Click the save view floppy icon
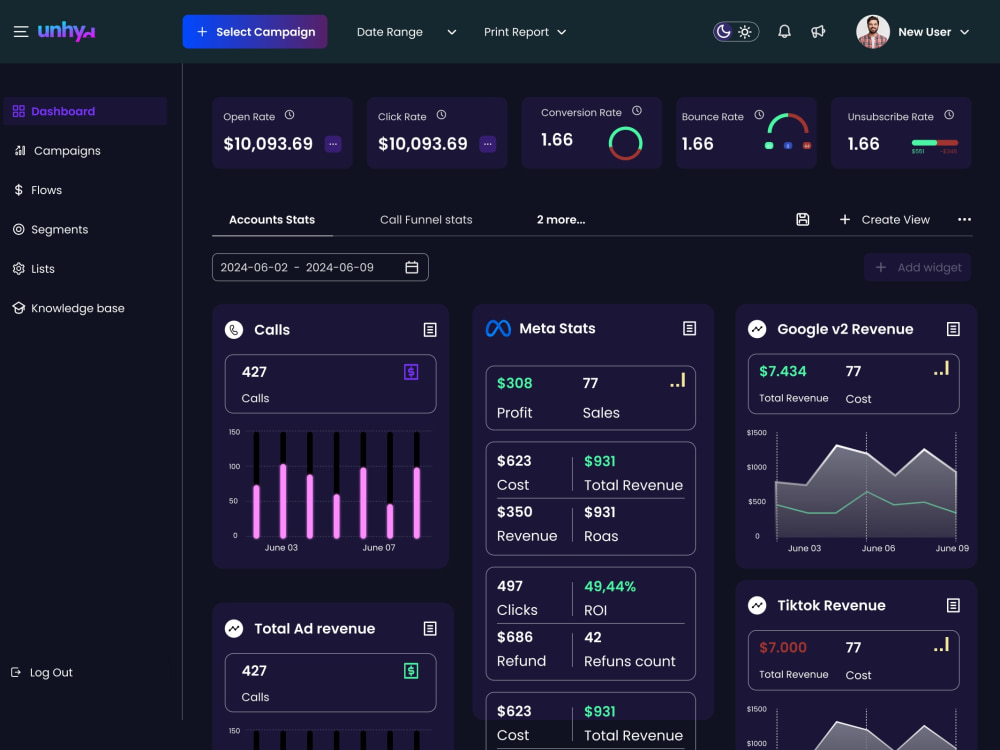This screenshot has width=1000, height=750. pos(803,219)
